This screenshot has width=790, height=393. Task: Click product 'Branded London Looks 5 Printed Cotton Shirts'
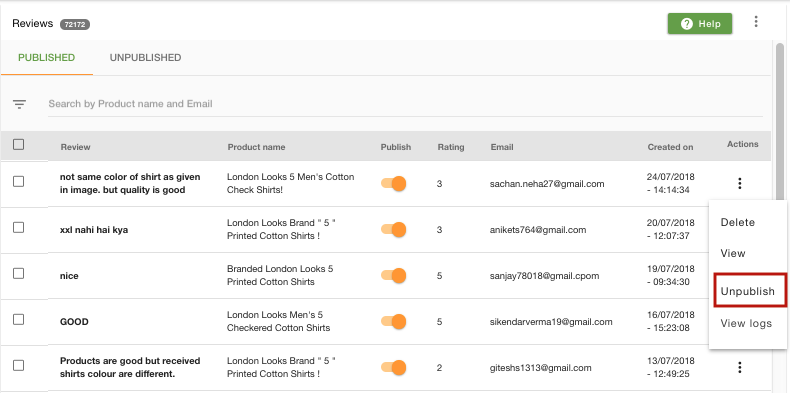[280, 275]
